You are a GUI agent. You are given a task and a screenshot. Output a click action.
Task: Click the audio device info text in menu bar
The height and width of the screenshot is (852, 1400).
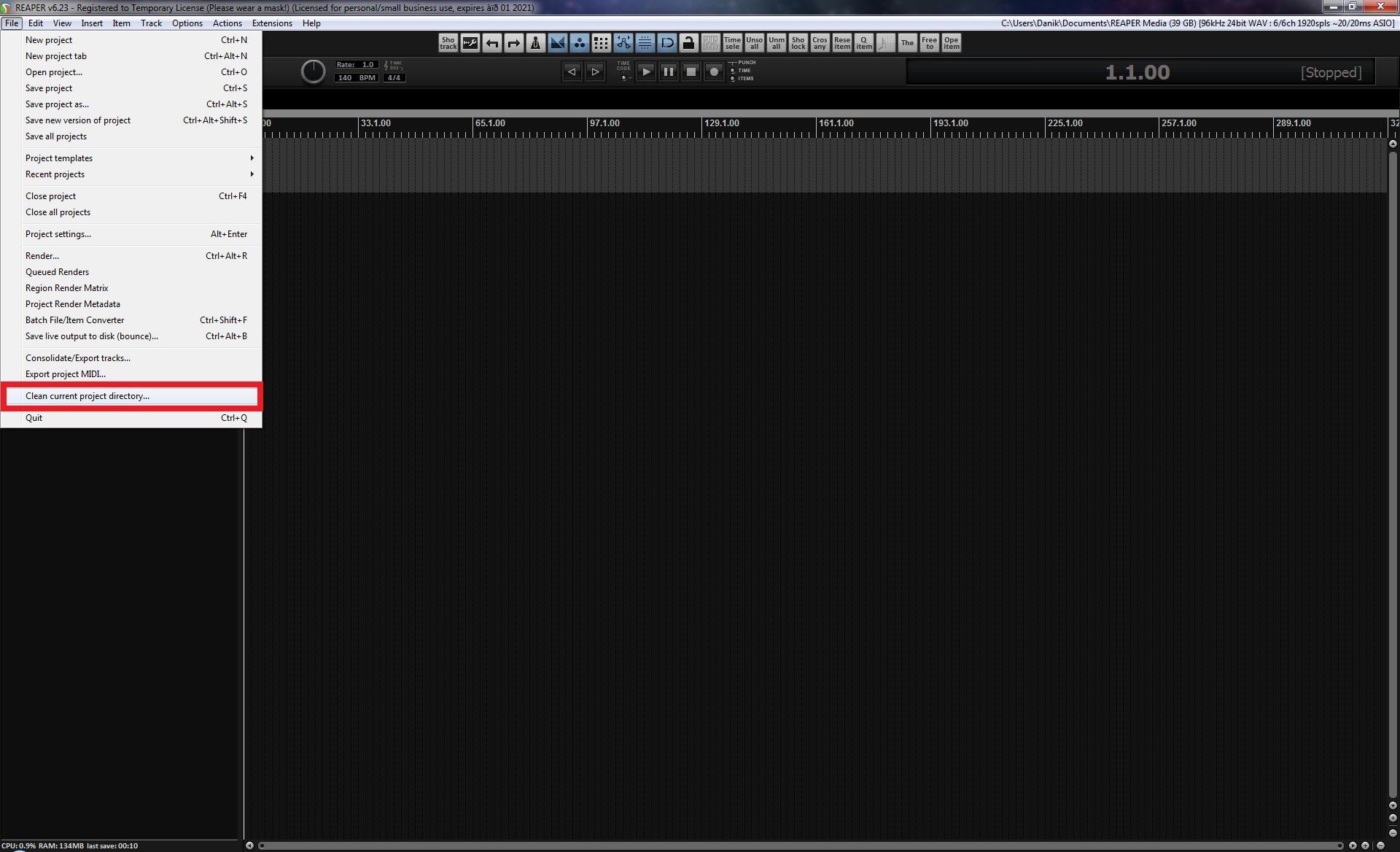click(x=1197, y=23)
